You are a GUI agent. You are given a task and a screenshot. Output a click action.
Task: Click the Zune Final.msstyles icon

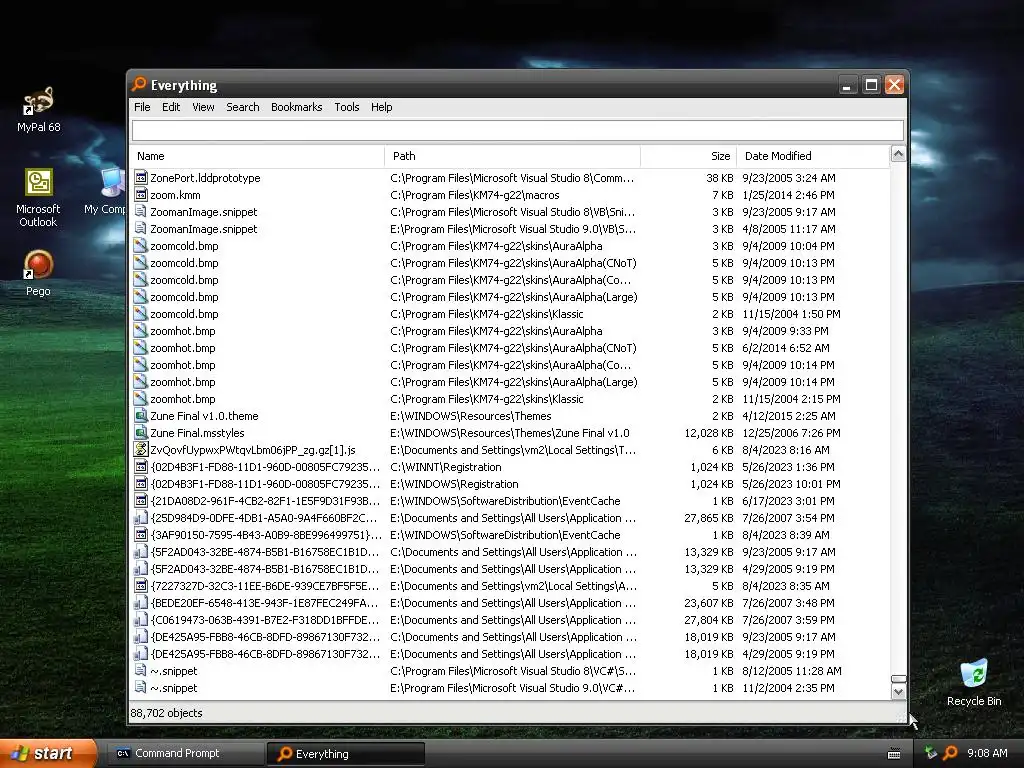point(140,432)
